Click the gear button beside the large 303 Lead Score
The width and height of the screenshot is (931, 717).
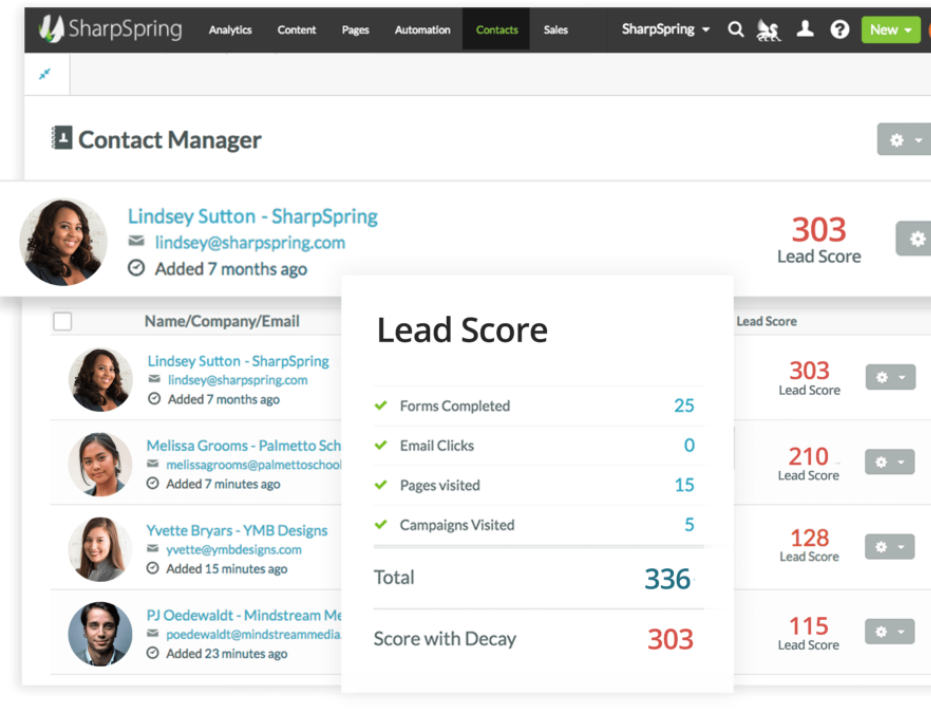[x=913, y=239]
